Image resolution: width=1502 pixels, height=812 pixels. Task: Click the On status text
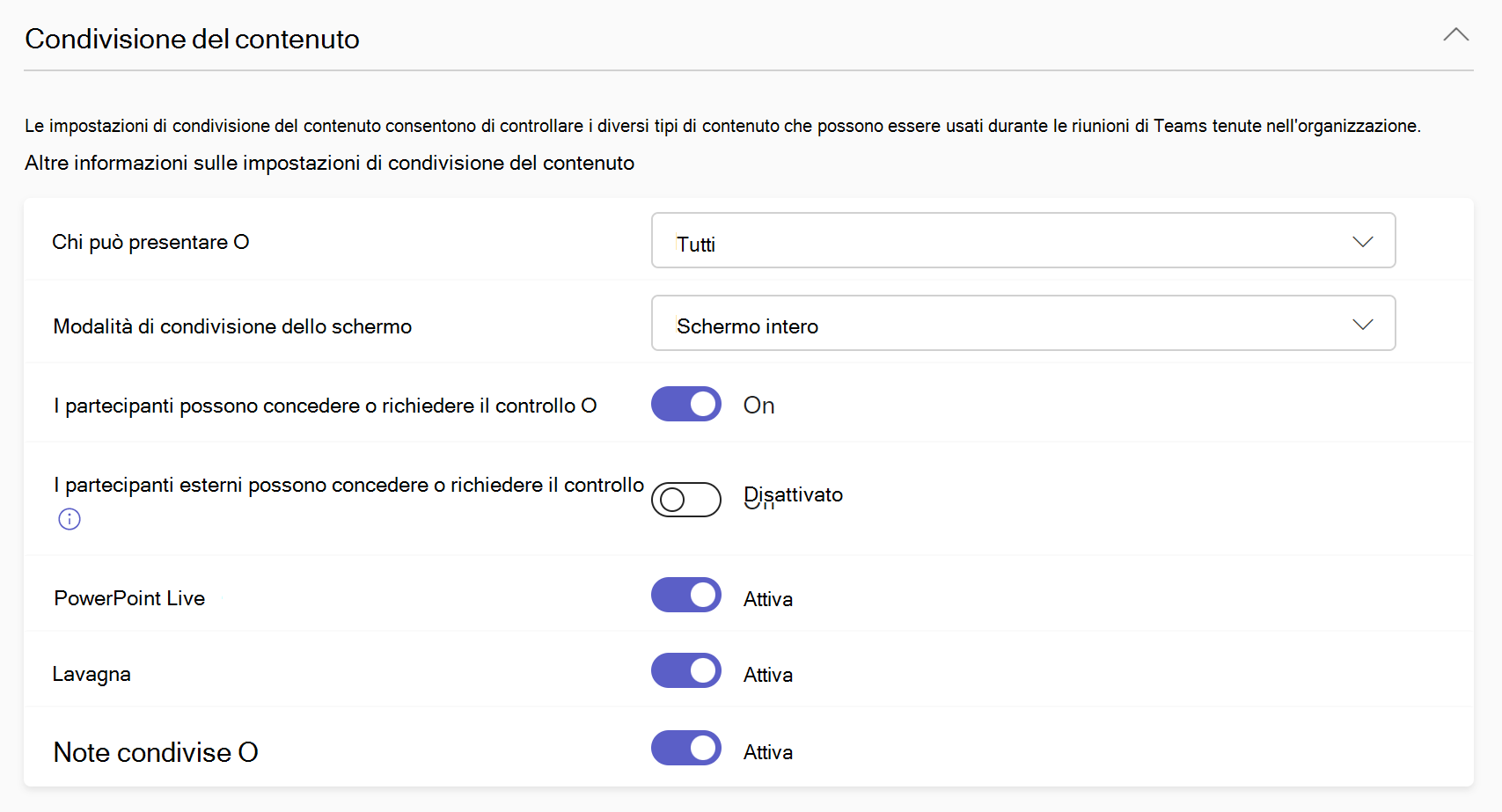coord(758,406)
